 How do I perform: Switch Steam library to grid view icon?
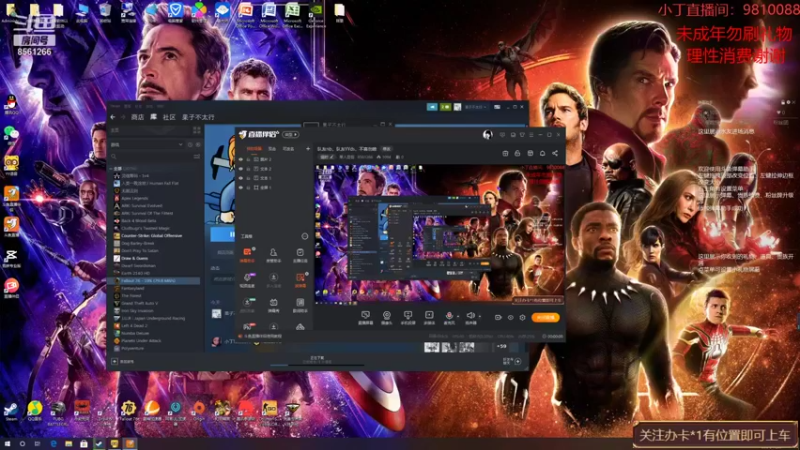tap(197, 131)
